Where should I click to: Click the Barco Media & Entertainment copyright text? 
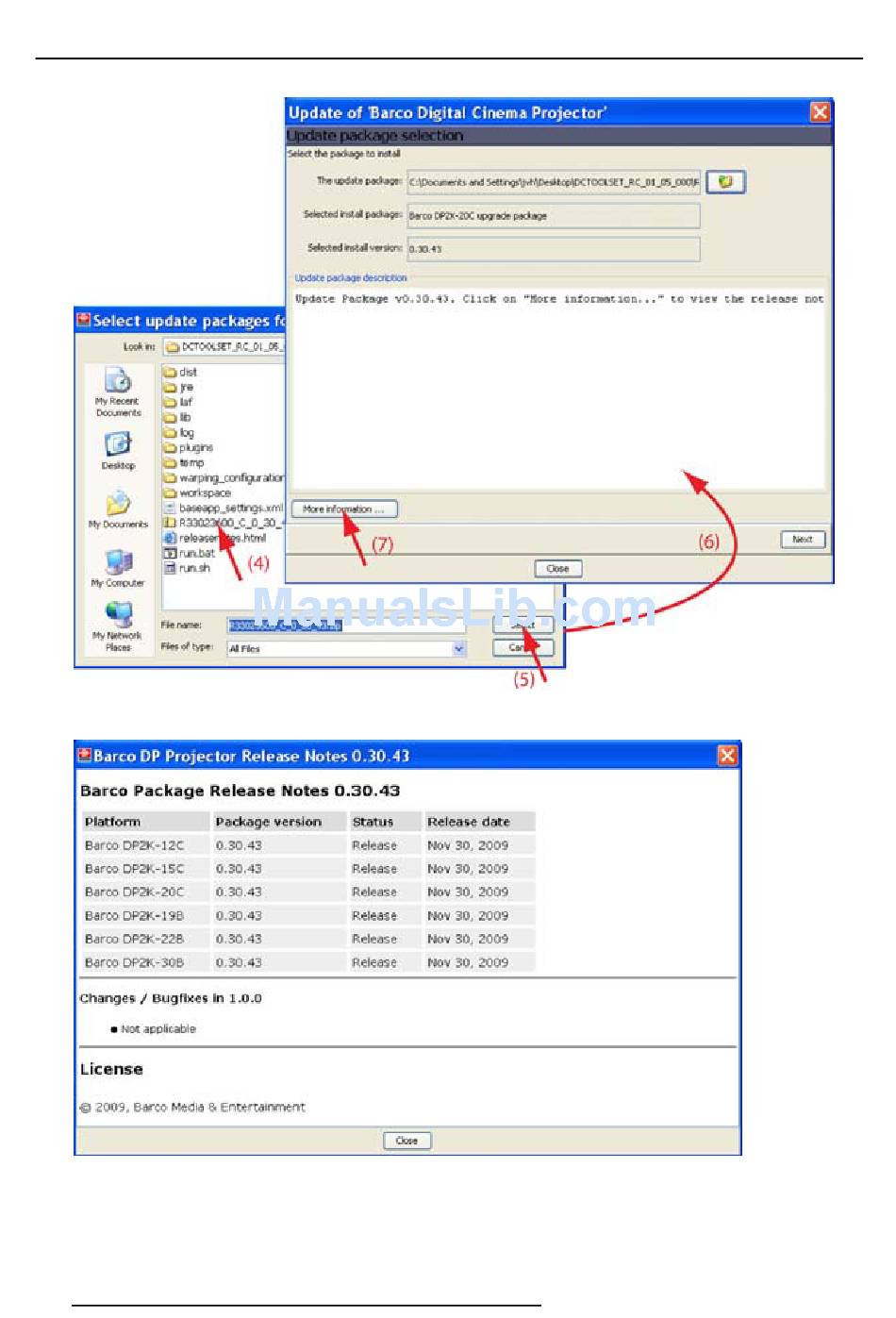(x=192, y=1108)
